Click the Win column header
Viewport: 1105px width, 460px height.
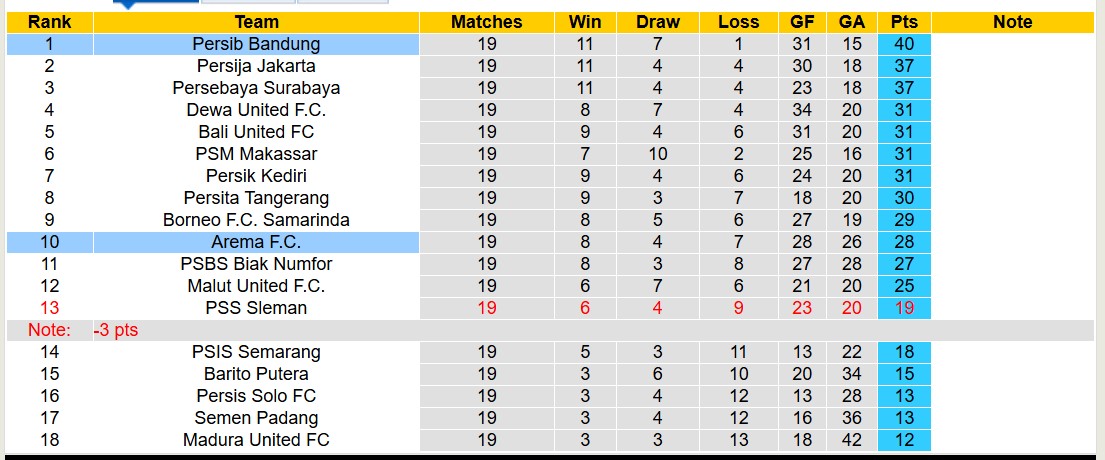click(x=585, y=22)
